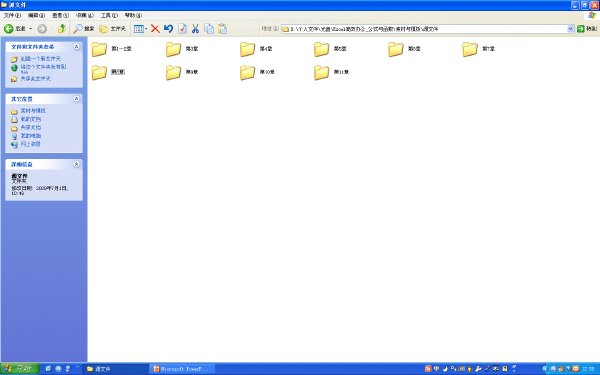The image size is (600, 375).
Task: Go up one folder level
Action: (x=61, y=29)
